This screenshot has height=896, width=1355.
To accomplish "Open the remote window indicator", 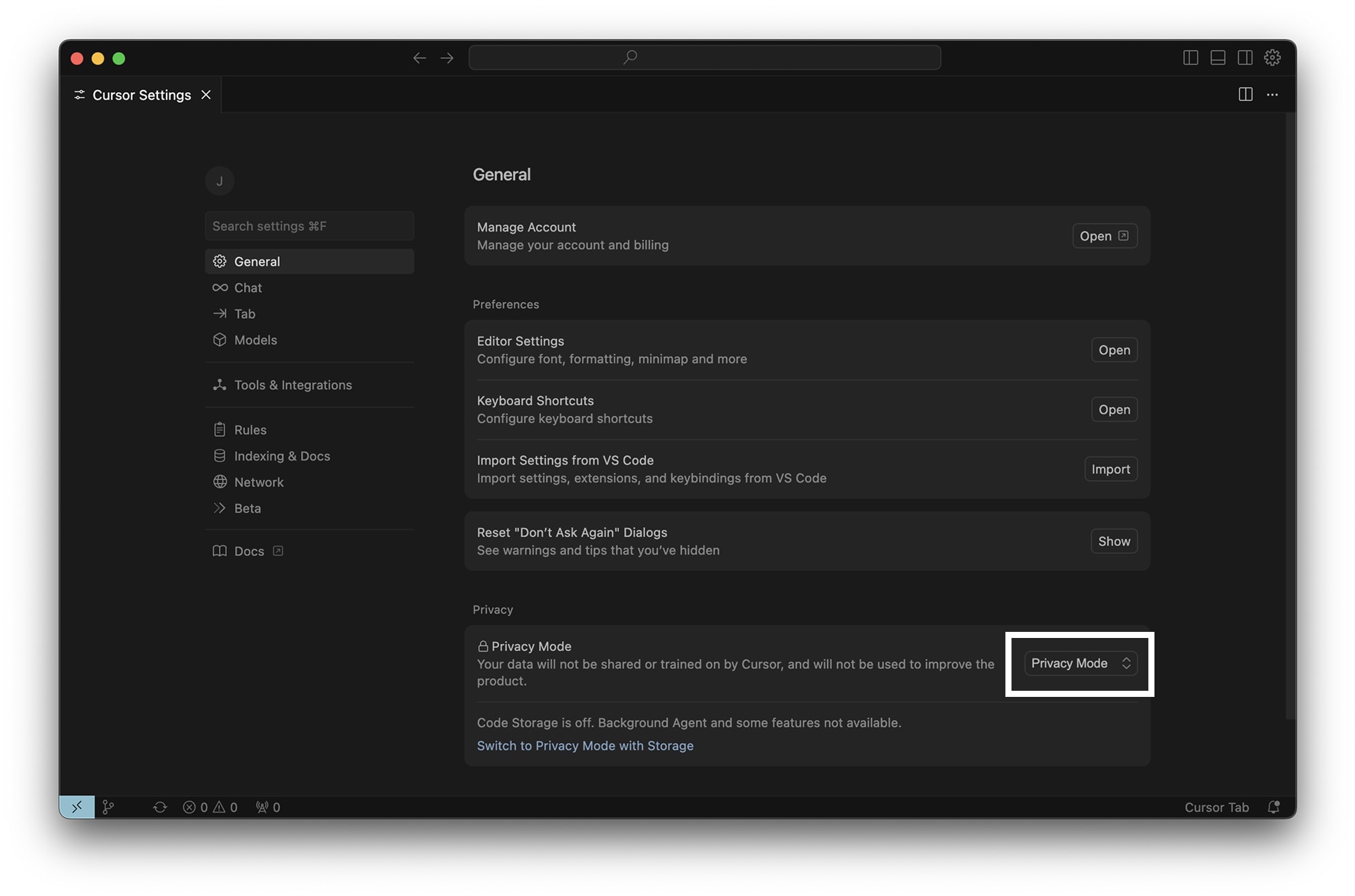I will 77,807.
